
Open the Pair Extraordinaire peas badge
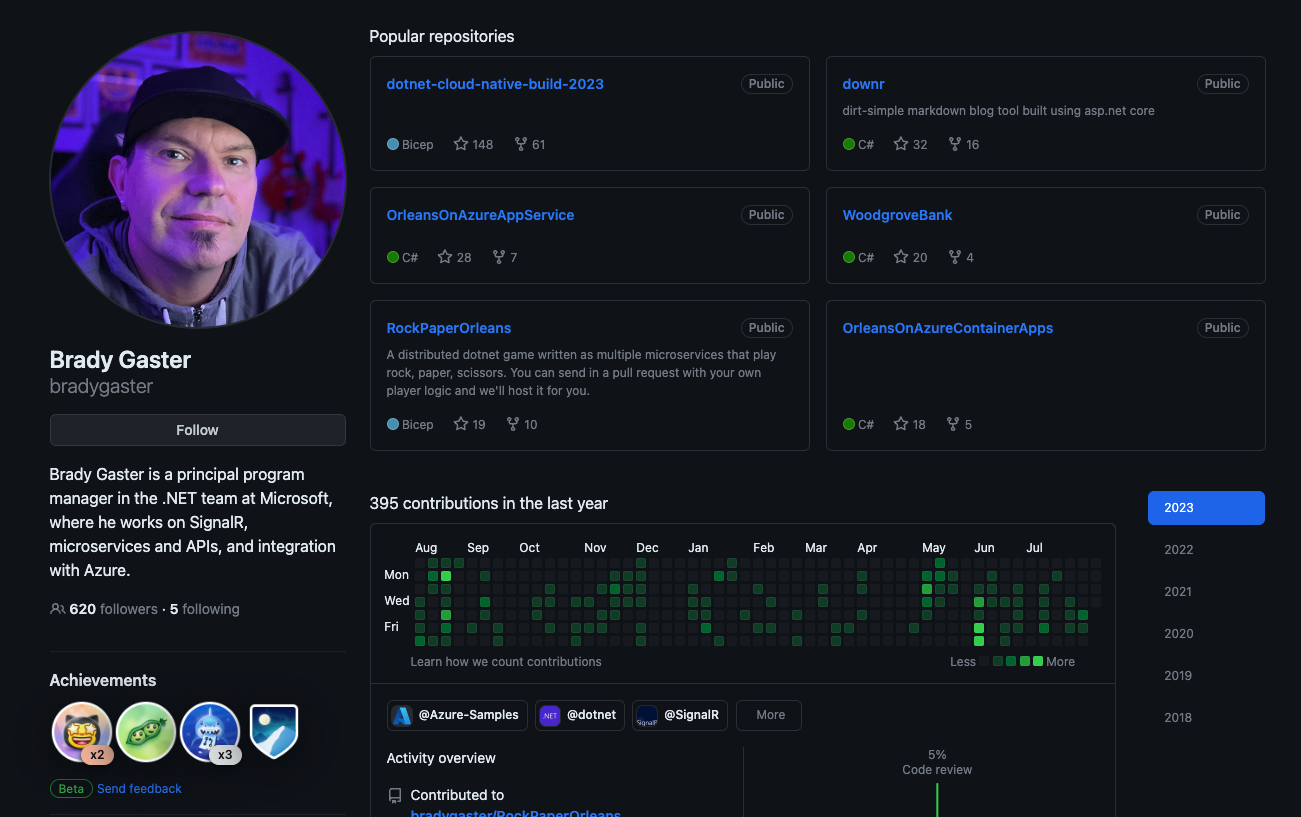pos(146,732)
